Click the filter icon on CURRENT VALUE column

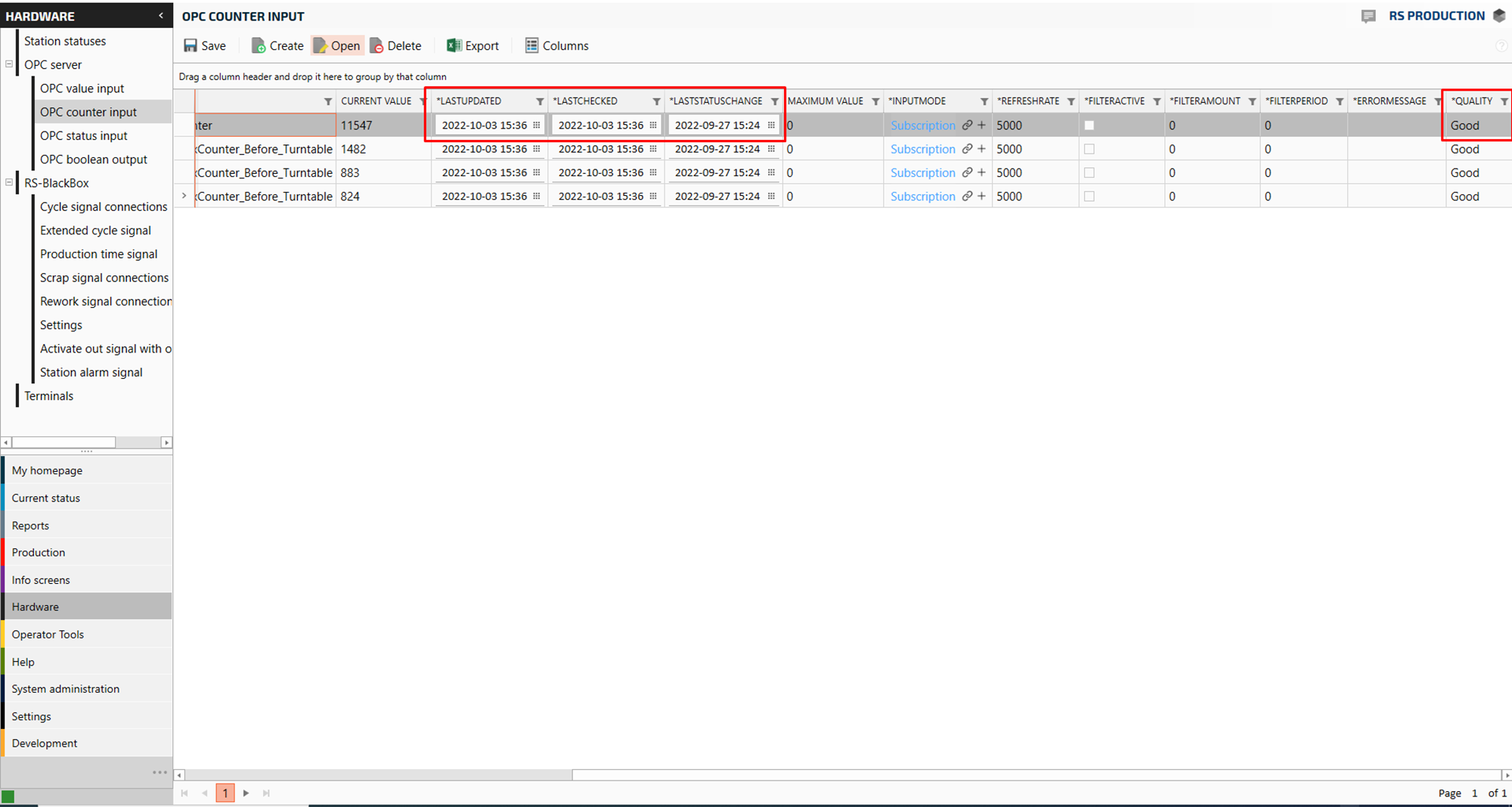pyautogui.click(x=423, y=101)
